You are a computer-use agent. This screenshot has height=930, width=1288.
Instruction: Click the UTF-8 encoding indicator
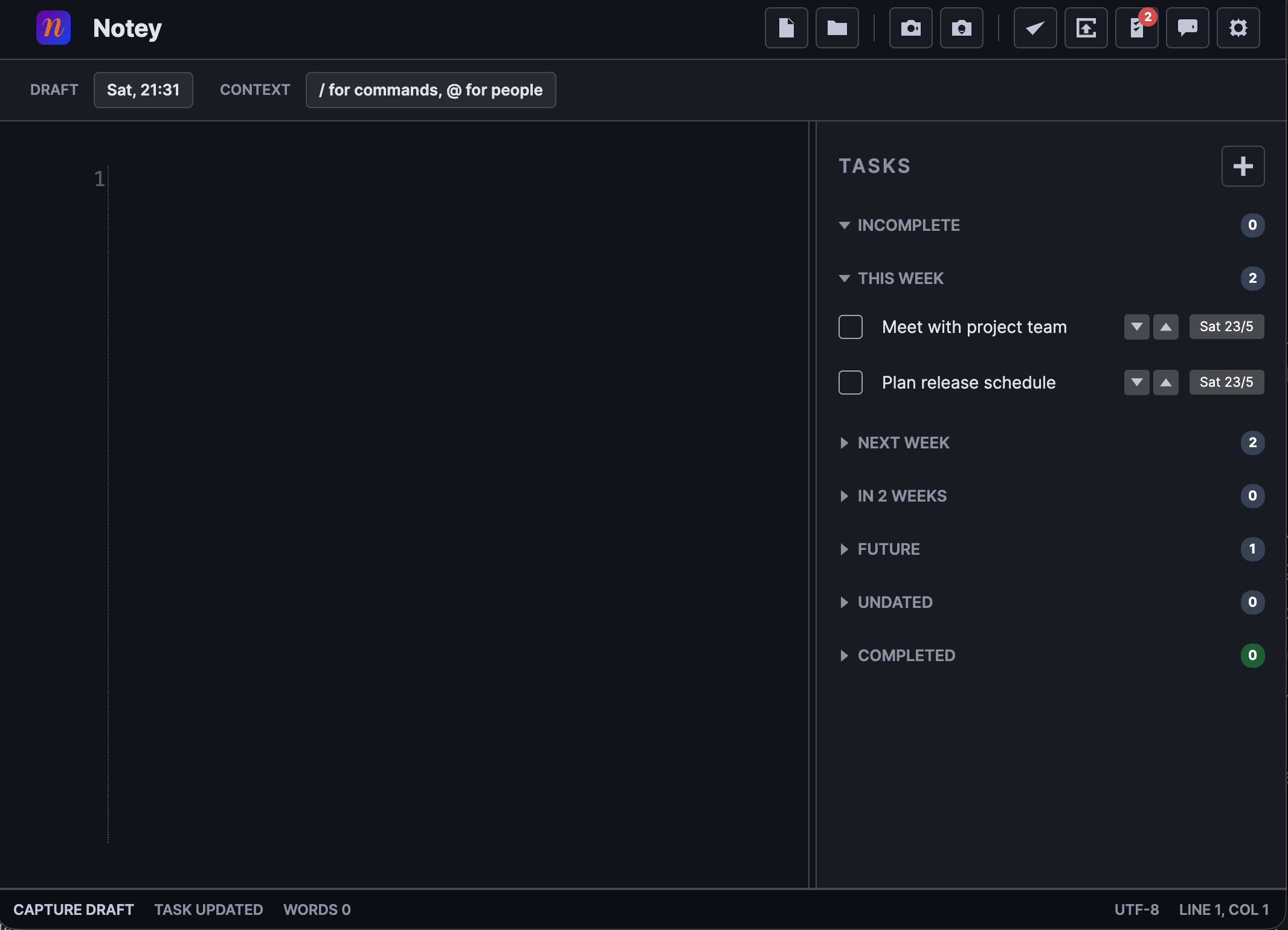click(1136, 909)
